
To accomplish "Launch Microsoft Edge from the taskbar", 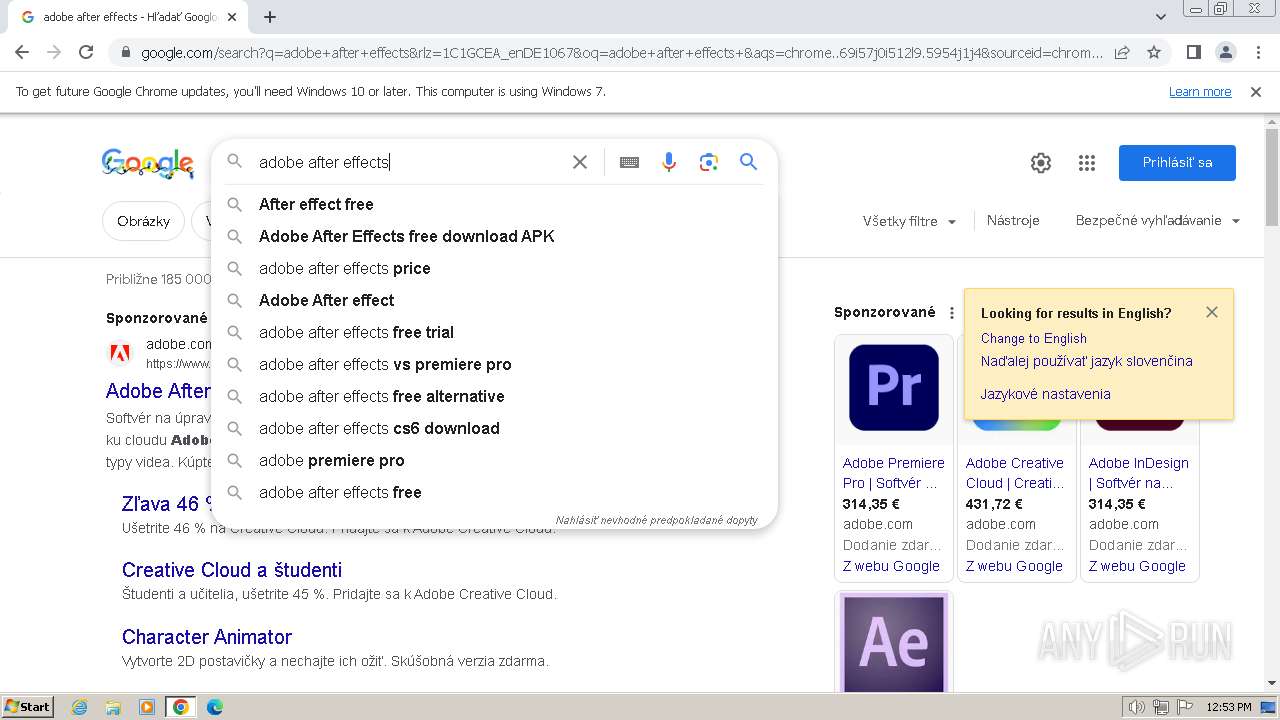I will 214,707.
